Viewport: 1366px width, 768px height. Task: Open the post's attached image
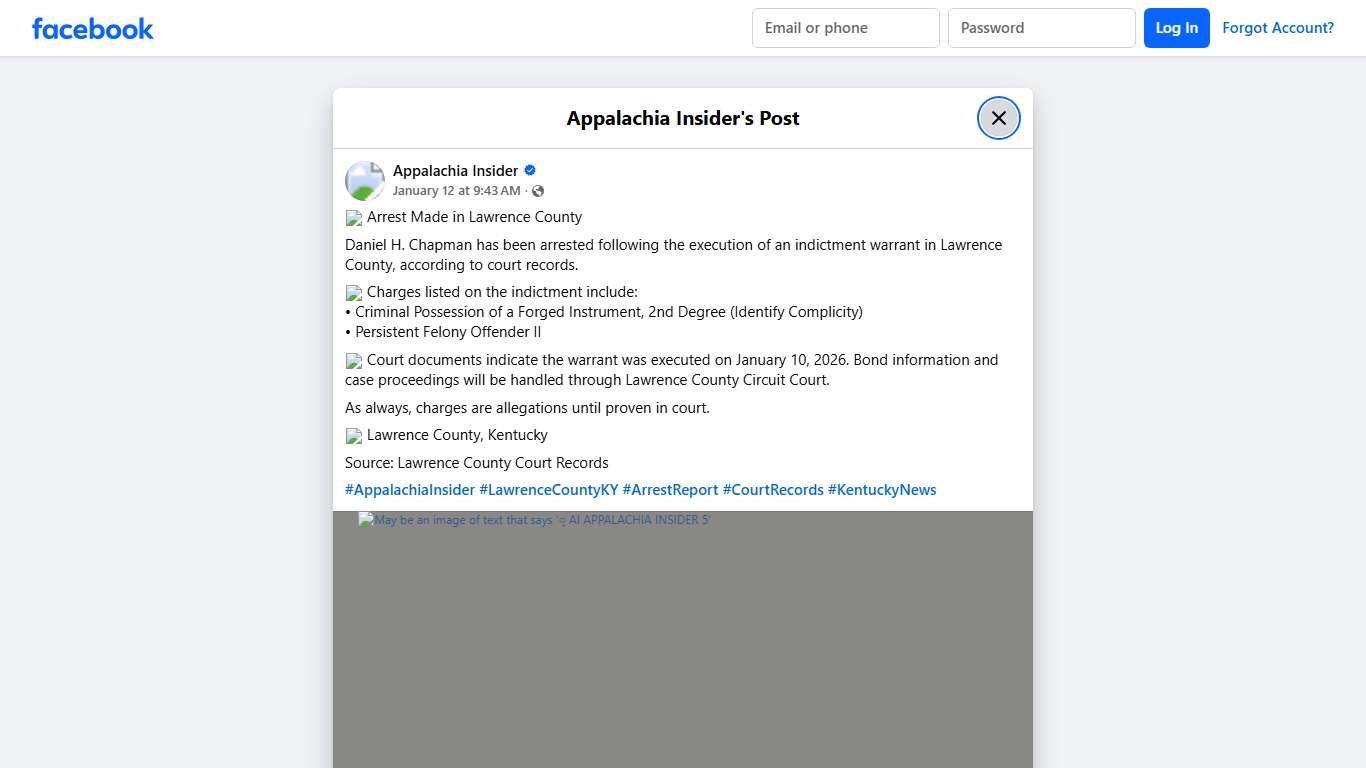click(x=683, y=640)
